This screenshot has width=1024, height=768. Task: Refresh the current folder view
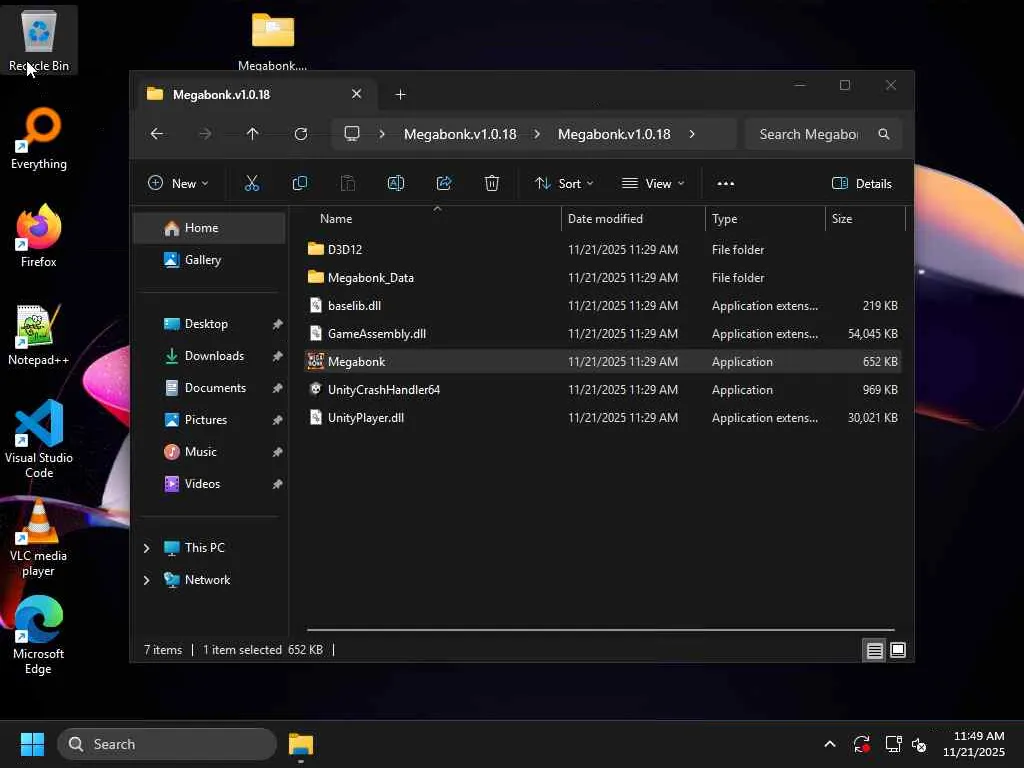tap(301, 134)
